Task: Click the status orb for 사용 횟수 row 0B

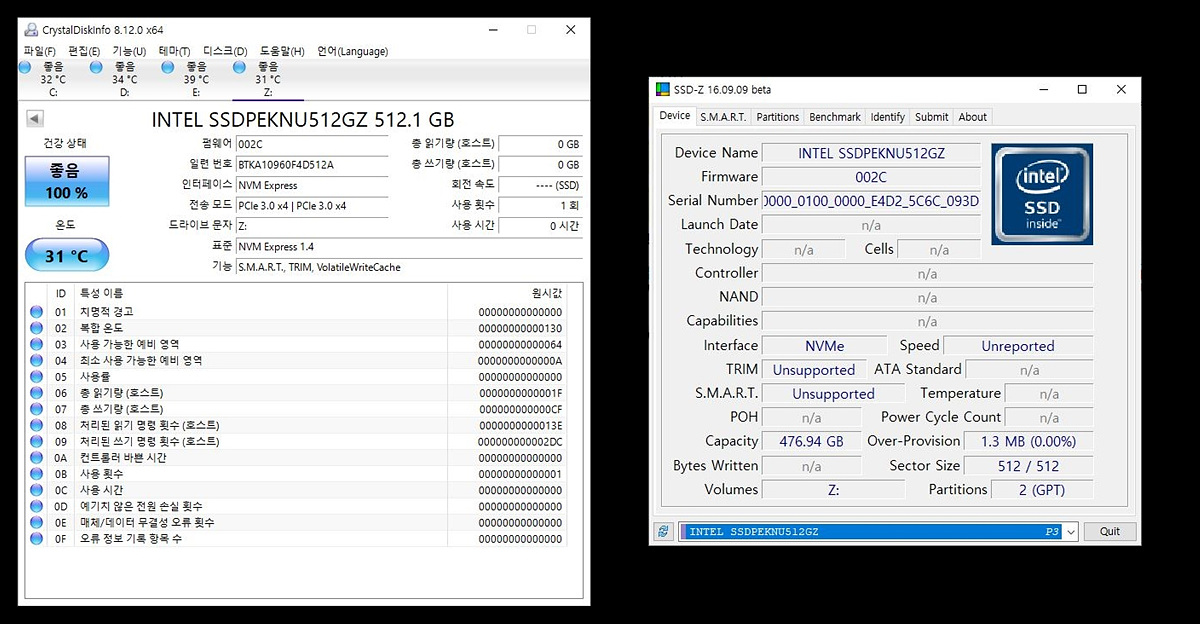Action: point(37,474)
